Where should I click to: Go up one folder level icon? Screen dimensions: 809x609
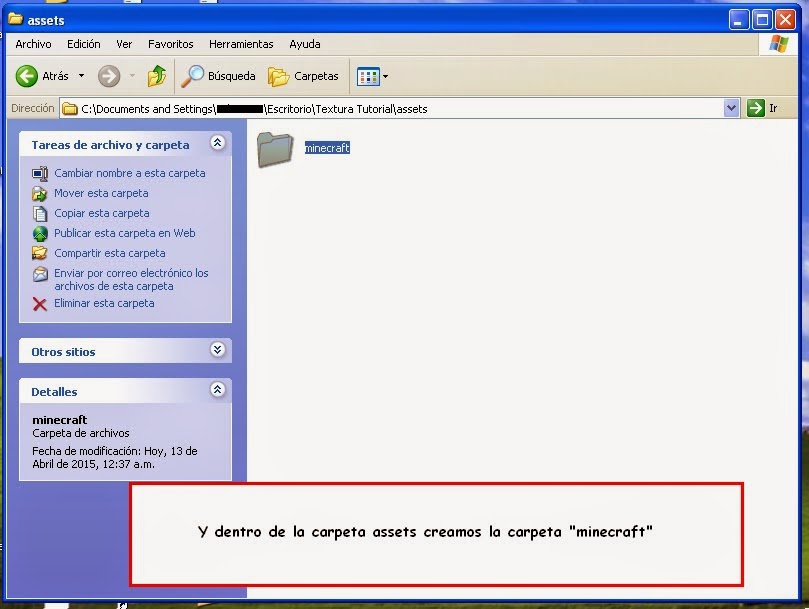[x=157, y=76]
